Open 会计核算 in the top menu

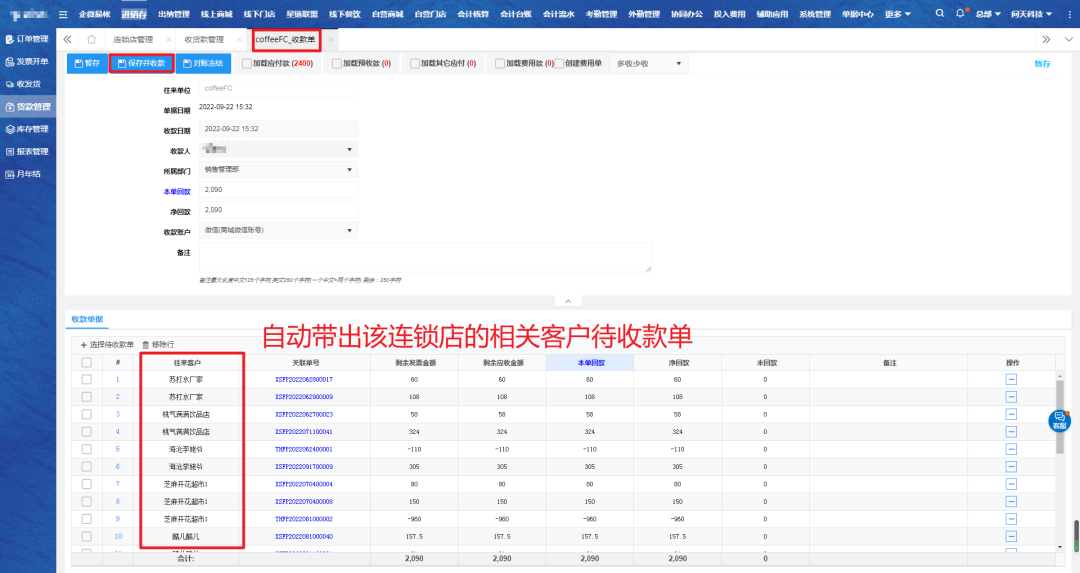474,14
